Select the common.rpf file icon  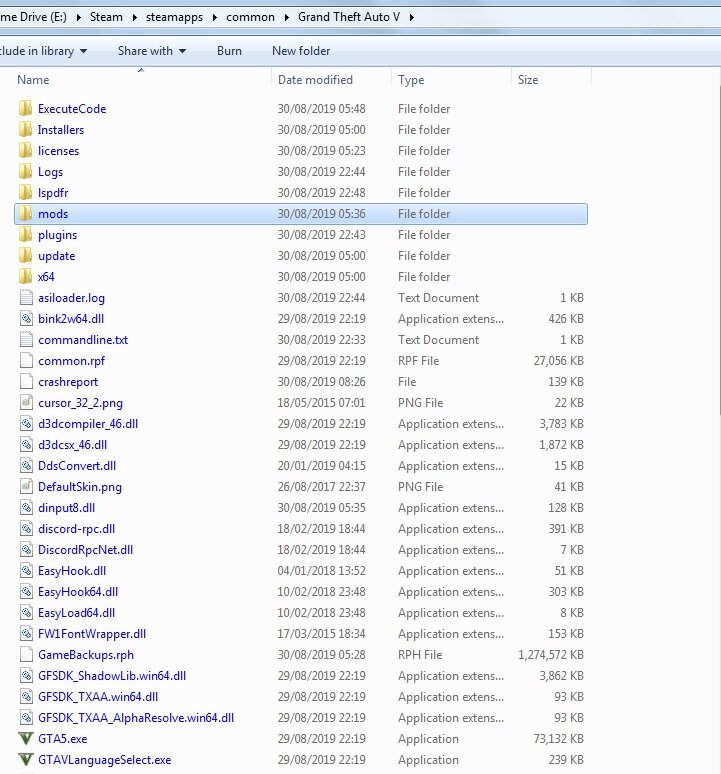[26, 361]
